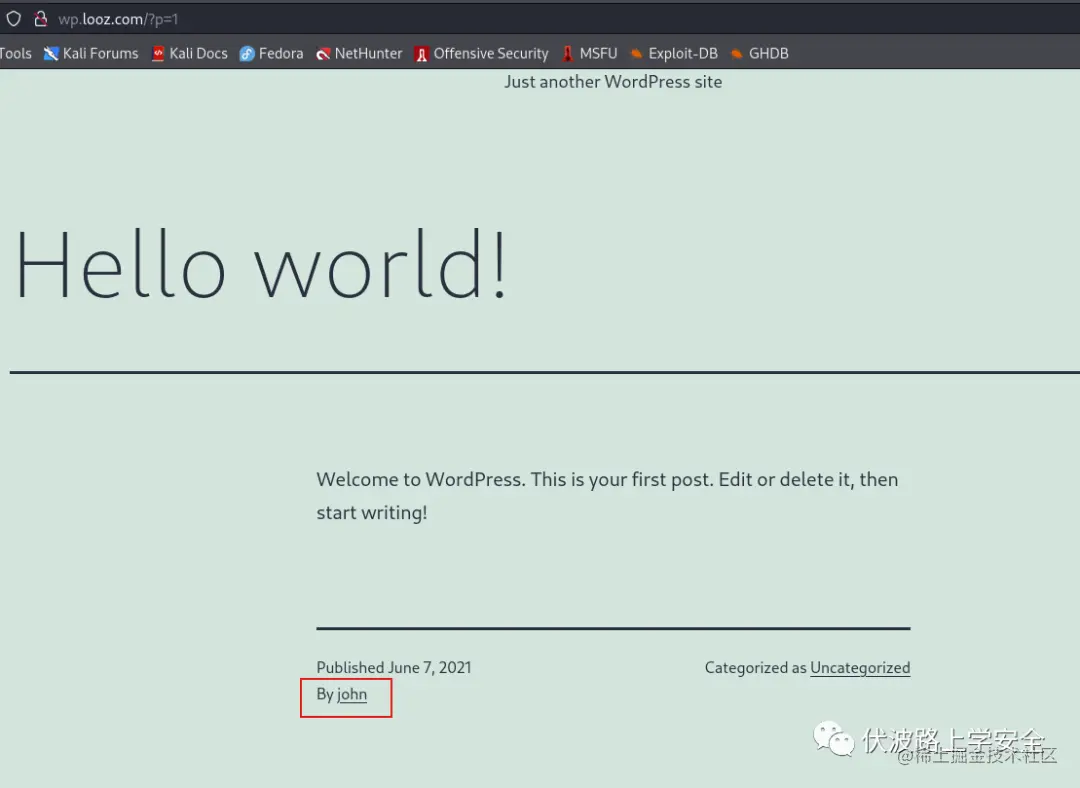Open the Offensive Security bookmark
1080x788 pixels.
click(x=481, y=53)
